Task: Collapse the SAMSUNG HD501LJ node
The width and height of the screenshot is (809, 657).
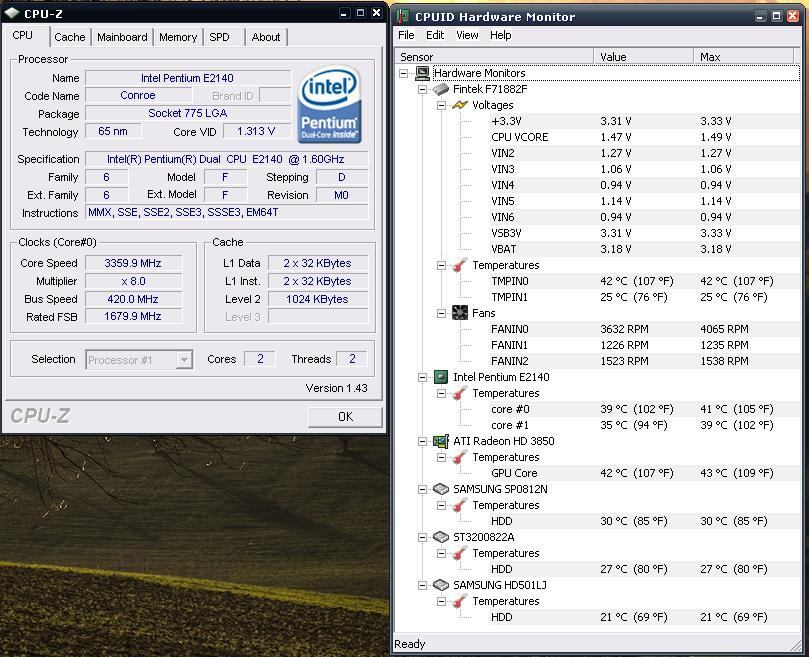Action: 423,585
